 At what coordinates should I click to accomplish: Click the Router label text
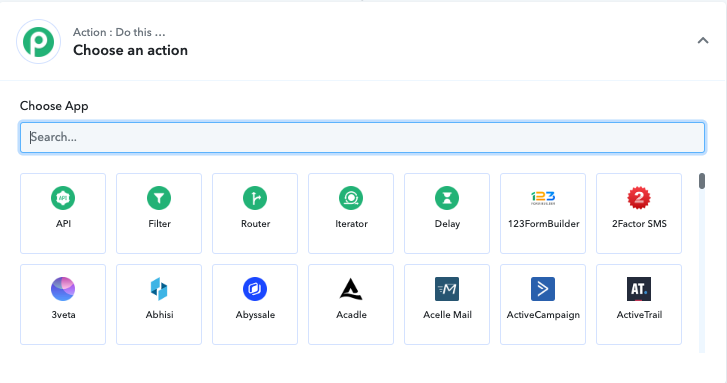pyautogui.click(x=255, y=223)
